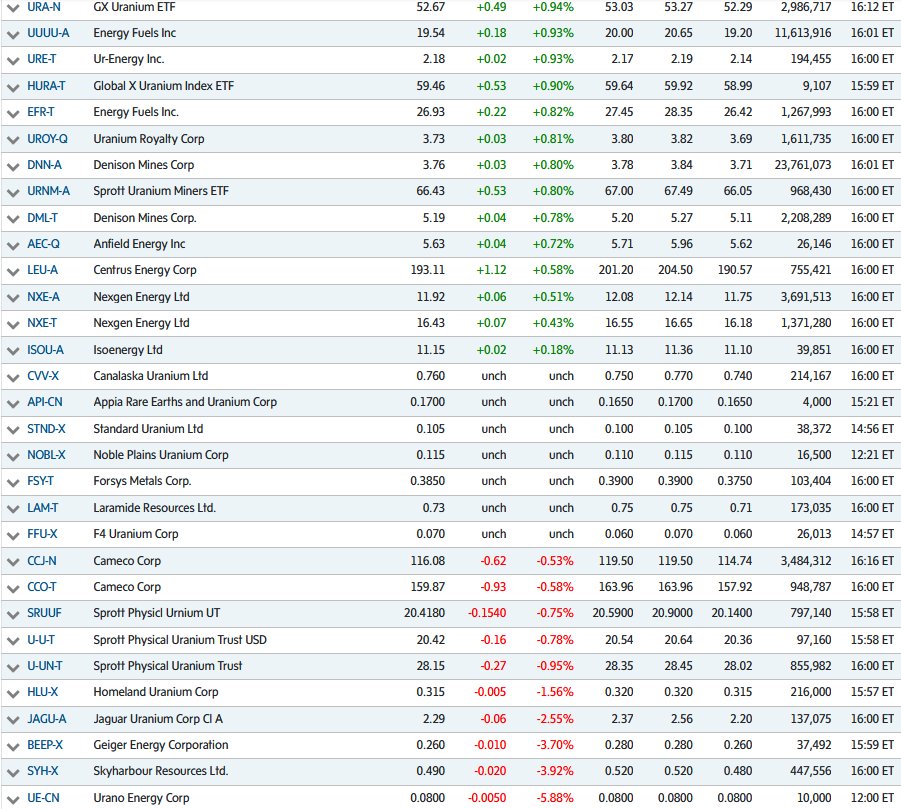Expand the DNN-A row chevron
Viewport: 901px width, 809px height.
[13, 167]
